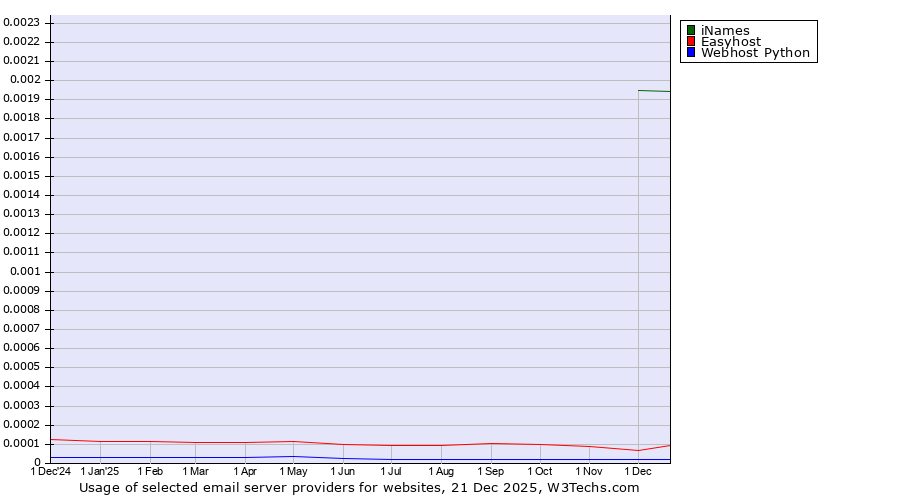This screenshot has width=900, height=500.
Task: Click the 1 Dec'24 x-axis label
Action: pos(51,471)
